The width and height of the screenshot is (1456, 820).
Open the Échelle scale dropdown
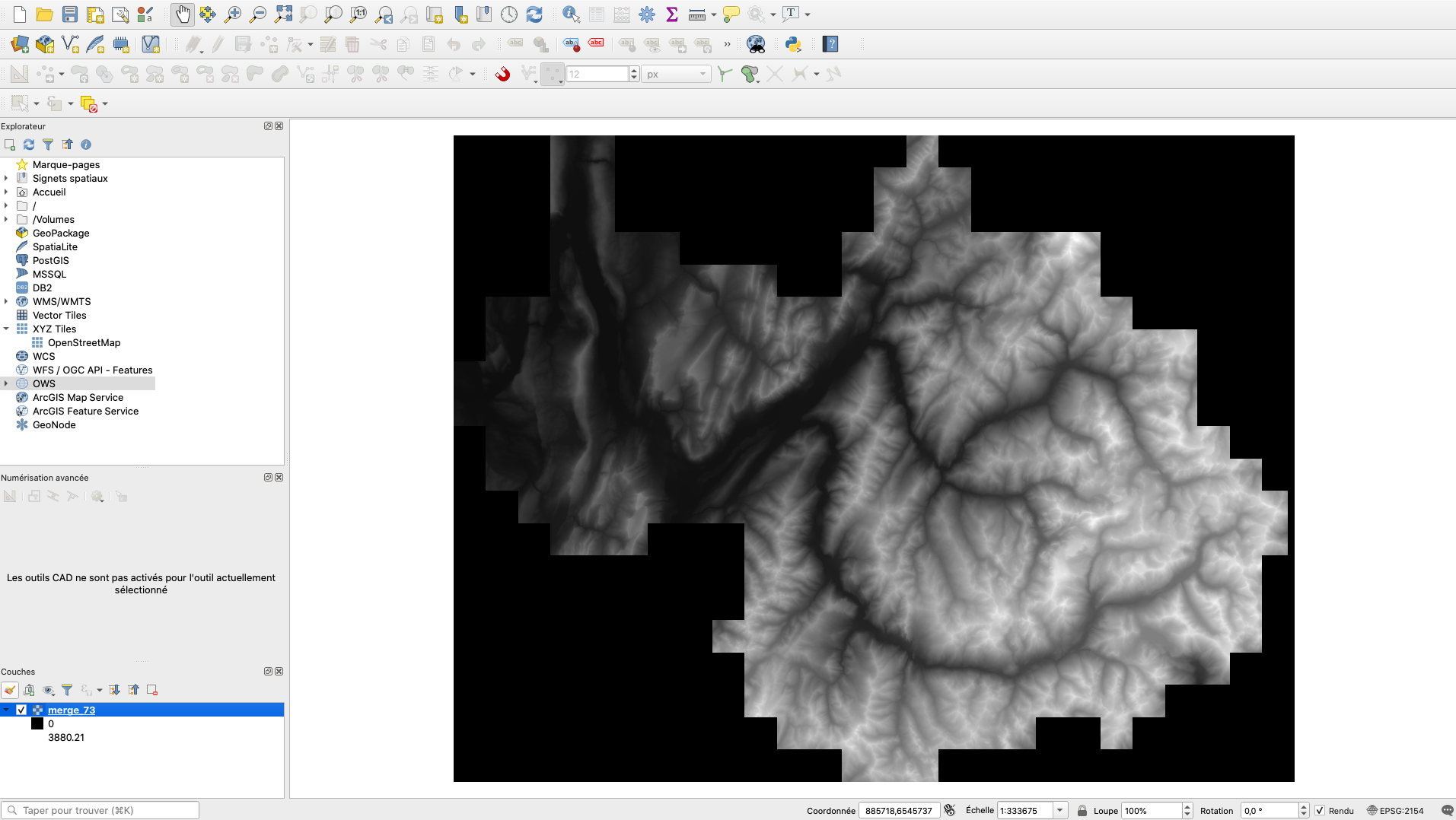(x=1059, y=810)
